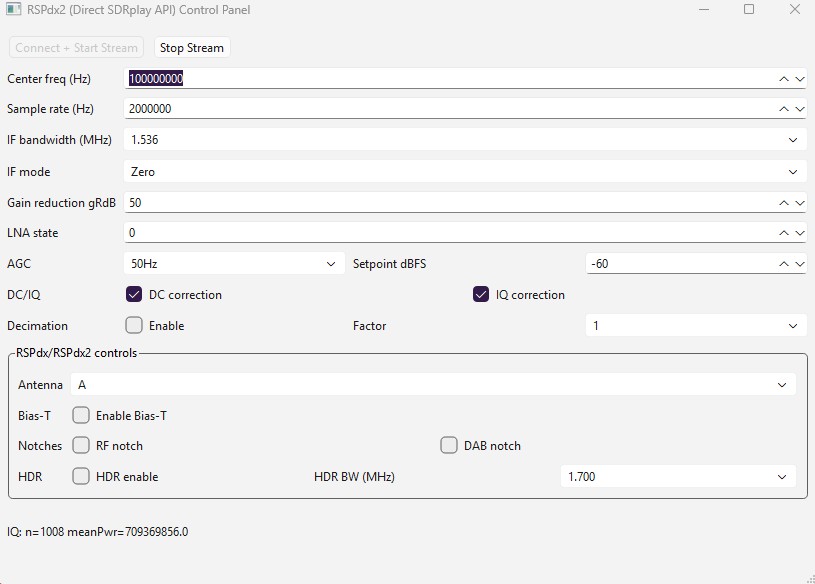Turn on HDR enable checkbox

click(81, 477)
